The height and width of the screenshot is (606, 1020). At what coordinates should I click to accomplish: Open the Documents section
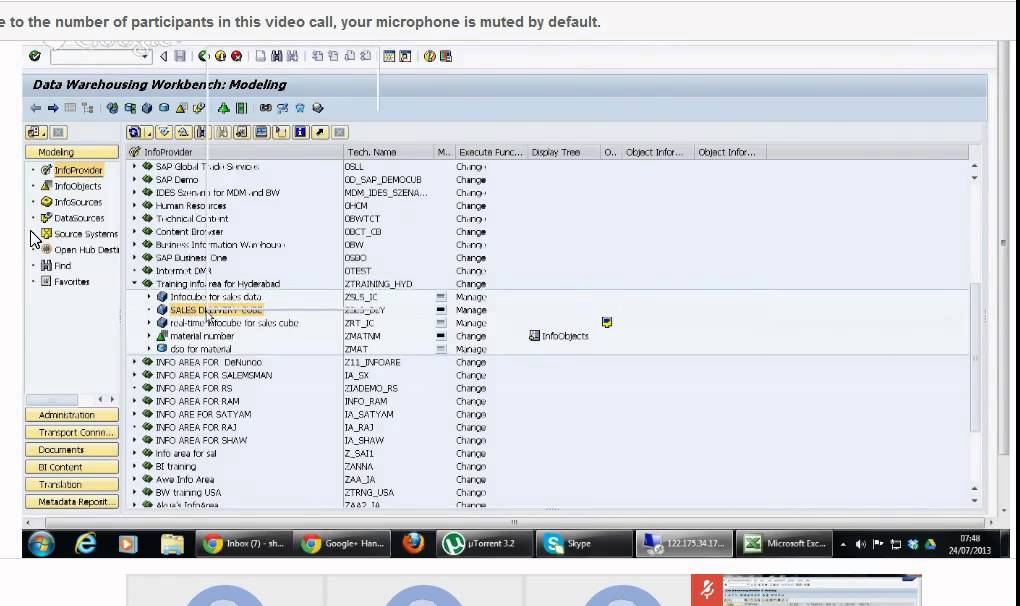coord(72,450)
